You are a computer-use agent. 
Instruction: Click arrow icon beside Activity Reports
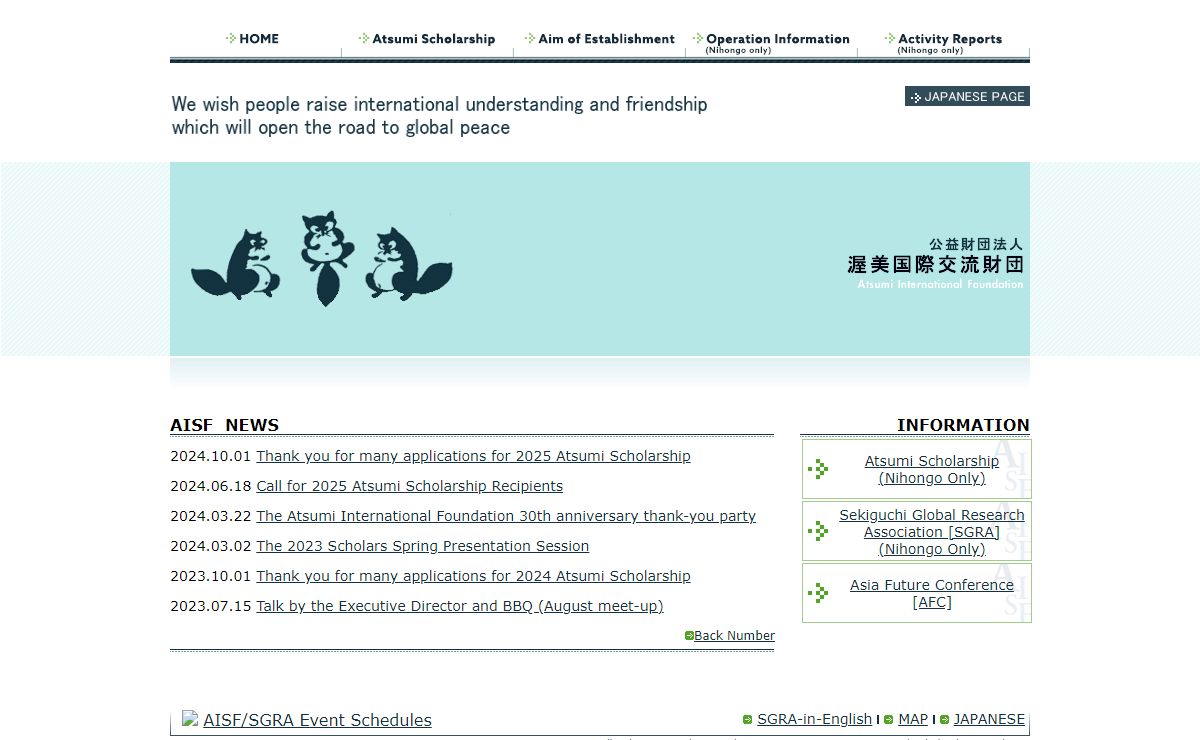coord(890,38)
